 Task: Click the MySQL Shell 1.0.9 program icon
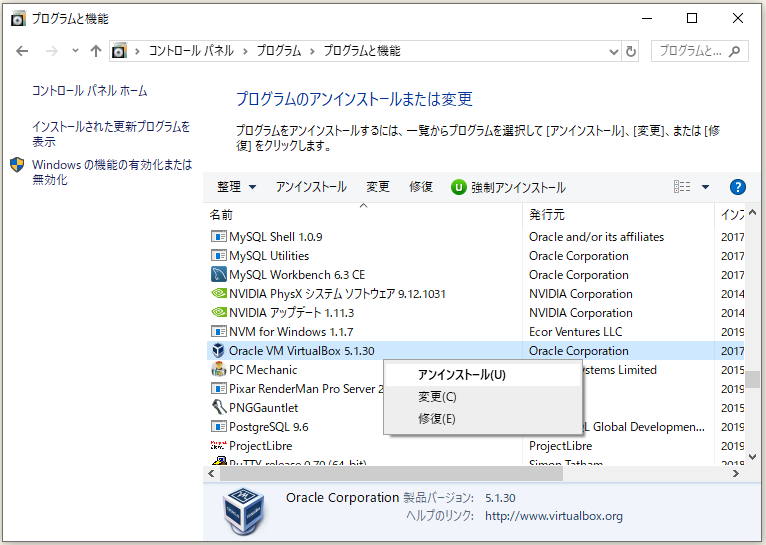[218, 237]
